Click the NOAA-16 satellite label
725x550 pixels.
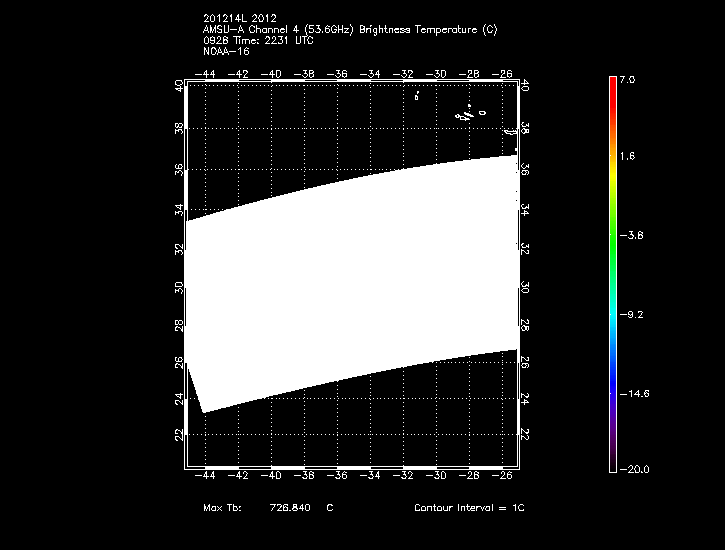(225, 51)
